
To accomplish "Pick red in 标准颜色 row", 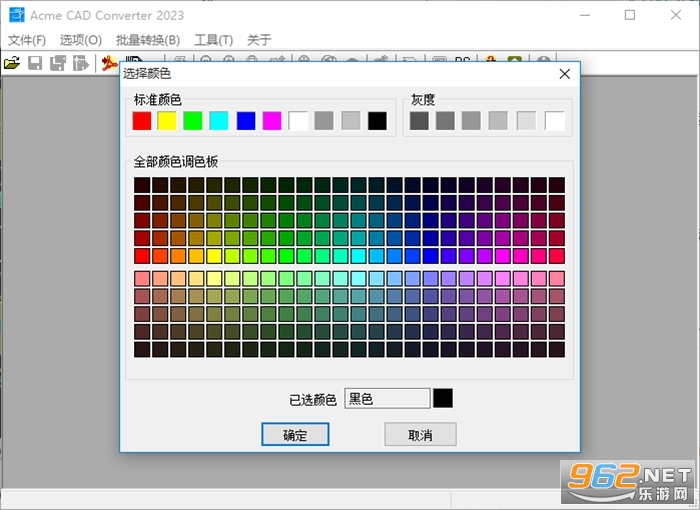I will [142, 121].
